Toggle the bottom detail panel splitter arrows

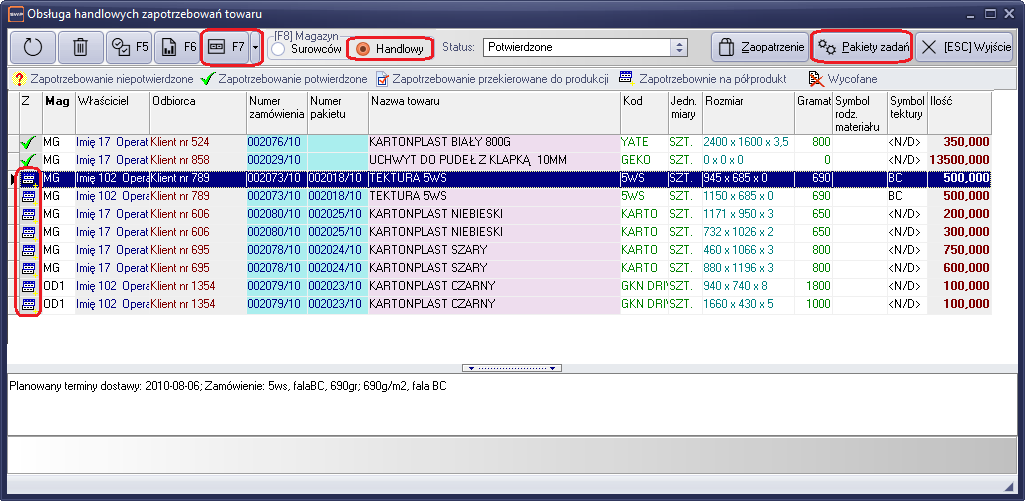(512, 368)
